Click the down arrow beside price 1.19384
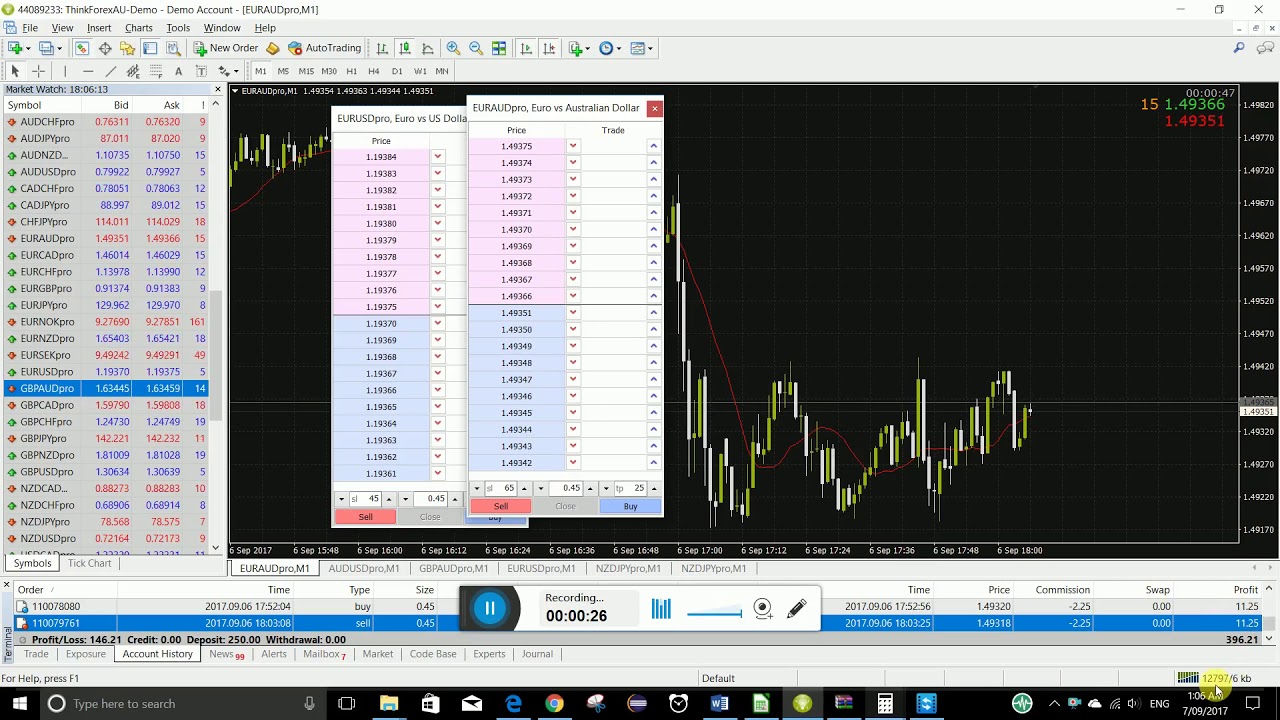Image resolution: width=1280 pixels, height=720 pixels. 437,157
